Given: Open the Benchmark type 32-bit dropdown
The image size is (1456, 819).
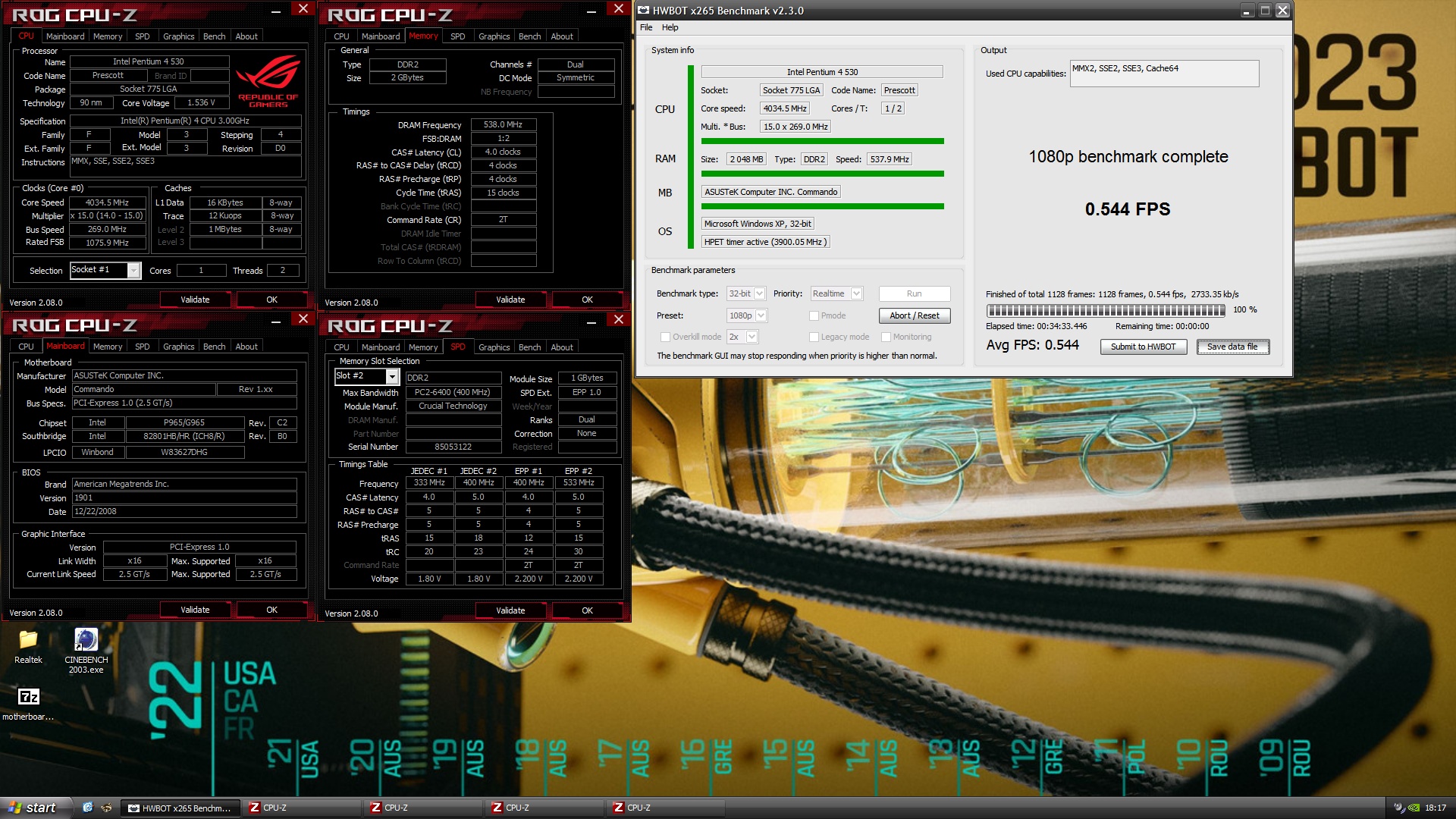Looking at the screenshot, I should 746,293.
